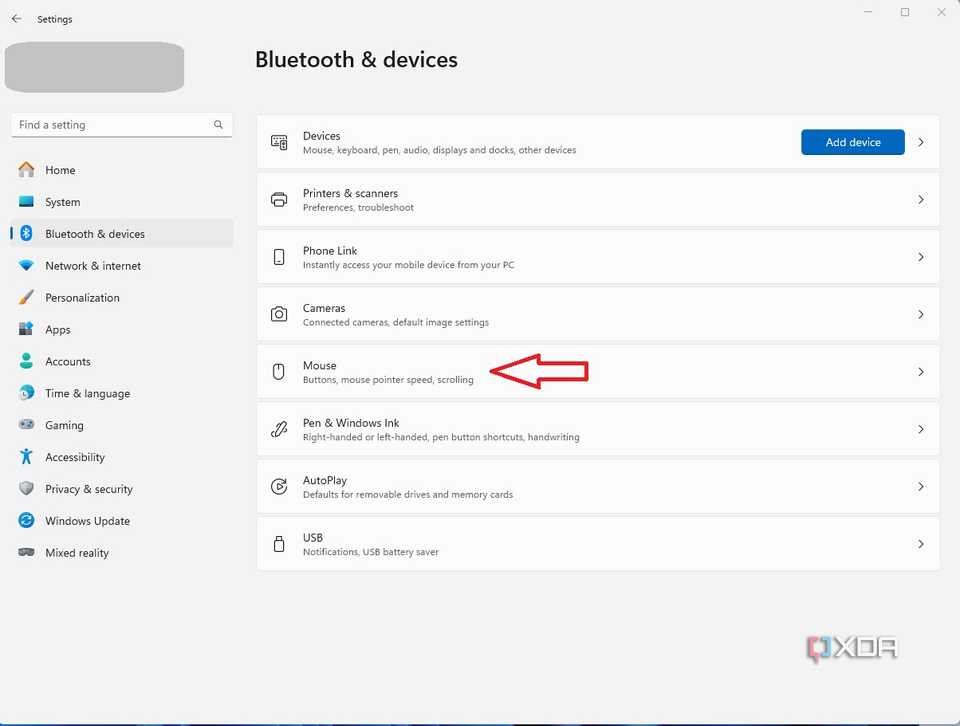Click "Buttons, mouse pointer speed, scrolling" text
Viewport: 960px width, 726px height.
(388, 380)
